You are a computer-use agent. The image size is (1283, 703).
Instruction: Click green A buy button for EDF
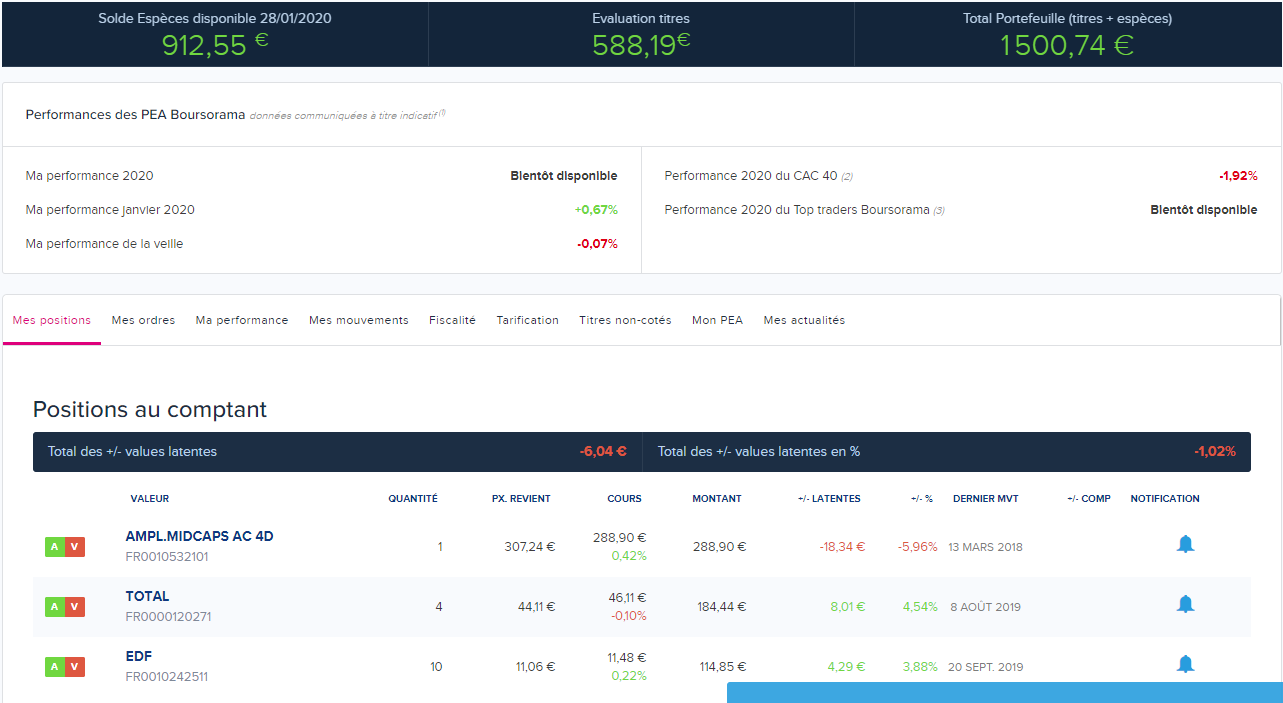(55, 667)
